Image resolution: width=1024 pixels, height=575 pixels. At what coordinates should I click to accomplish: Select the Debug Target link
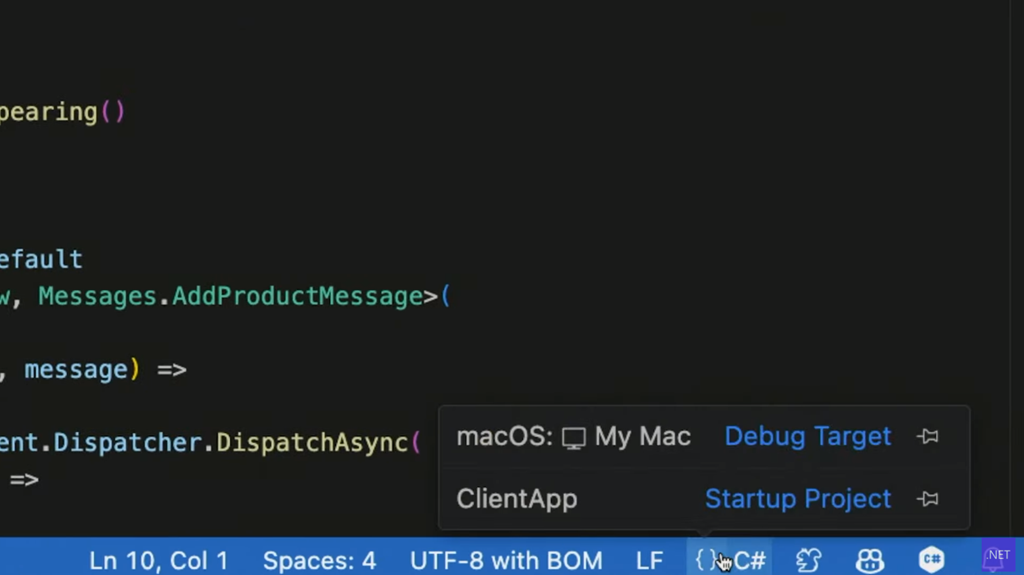(807, 437)
